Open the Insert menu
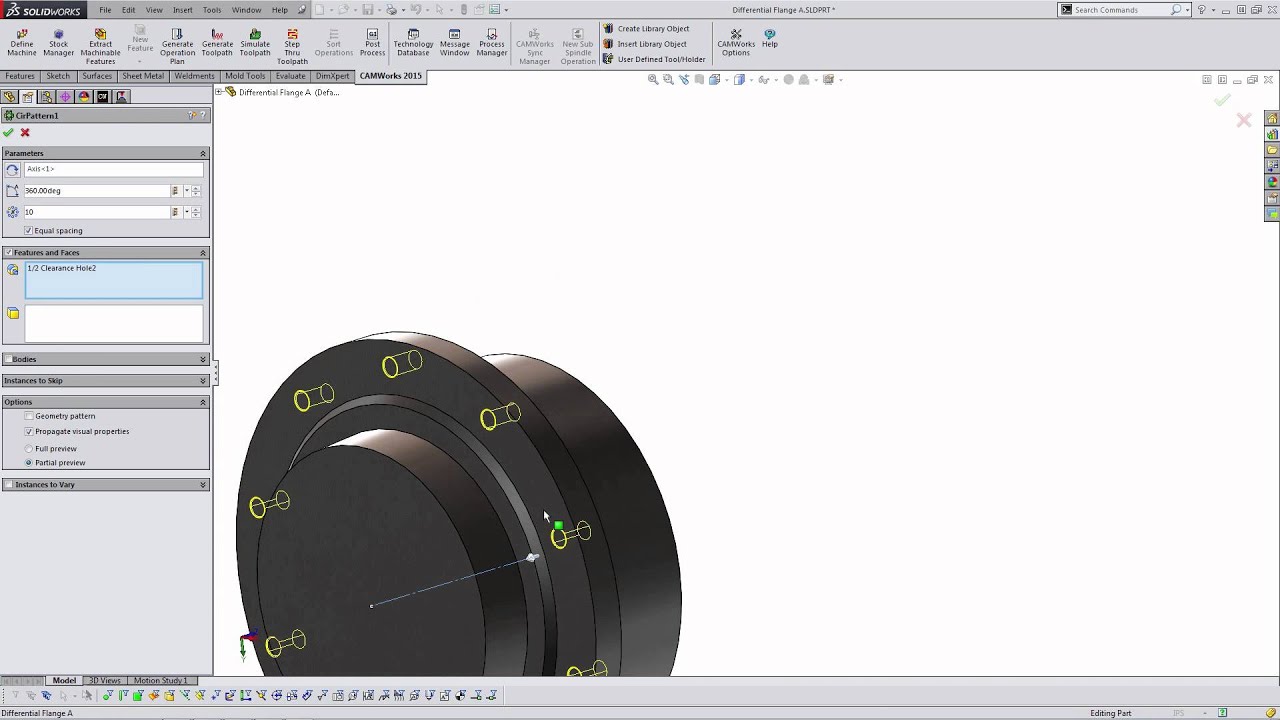This screenshot has width=1280, height=720. click(x=183, y=10)
